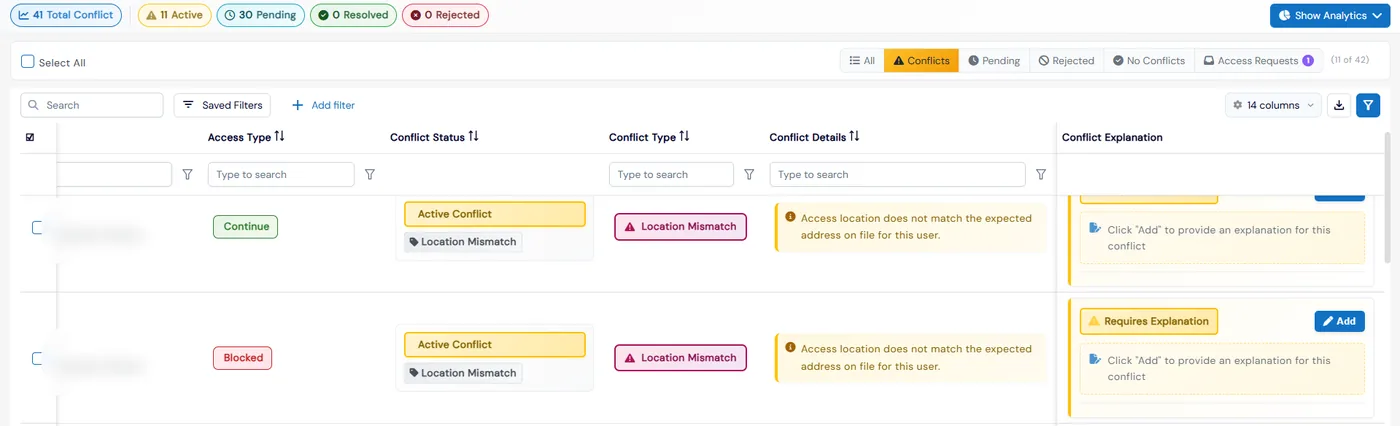Screen dimensions: 1400x426
Task: Click Location Mismatch type badge in Blocked row
Action: 680,358
